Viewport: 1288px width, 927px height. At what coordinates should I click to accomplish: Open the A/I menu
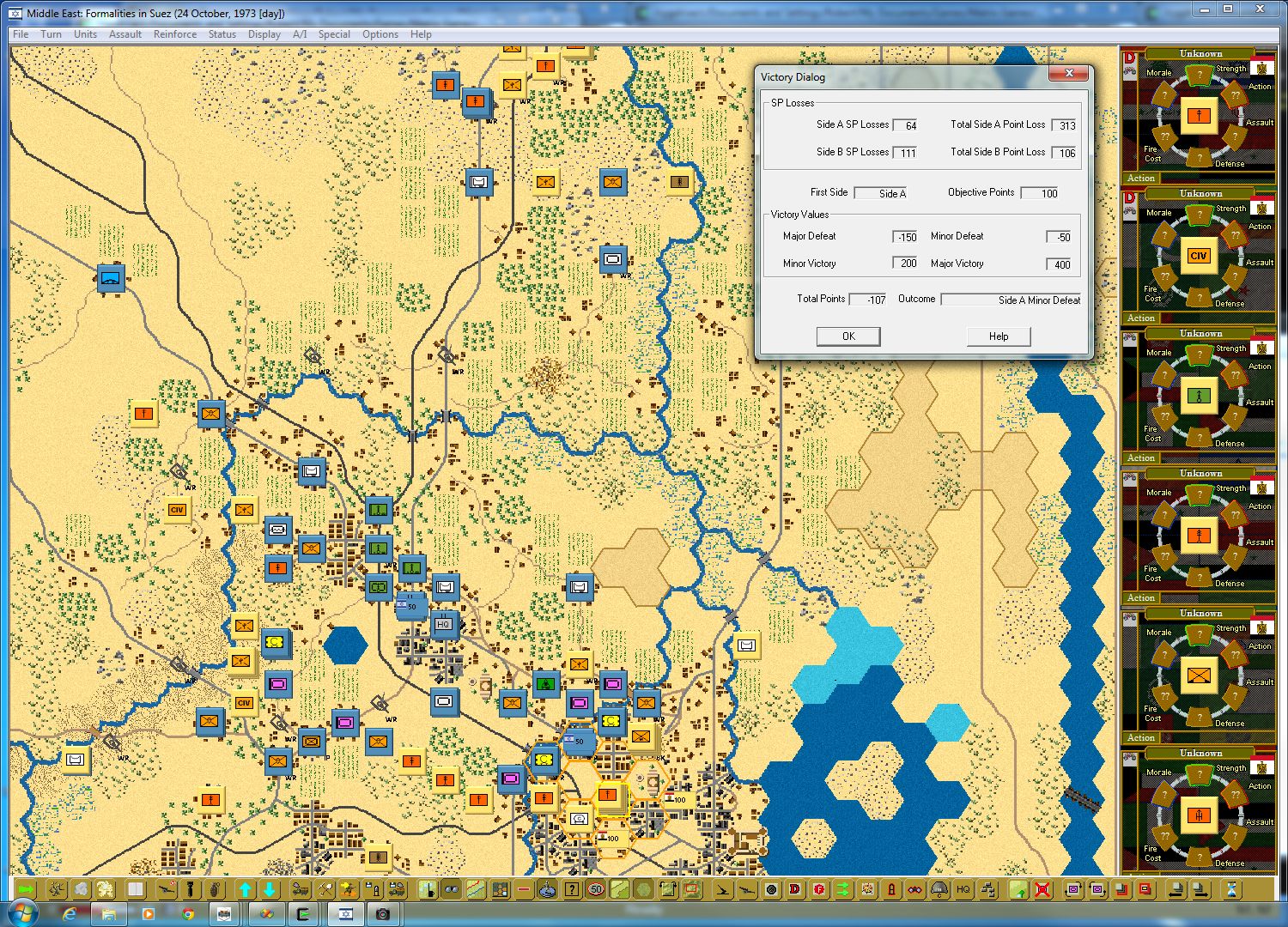[x=300, y=34]
